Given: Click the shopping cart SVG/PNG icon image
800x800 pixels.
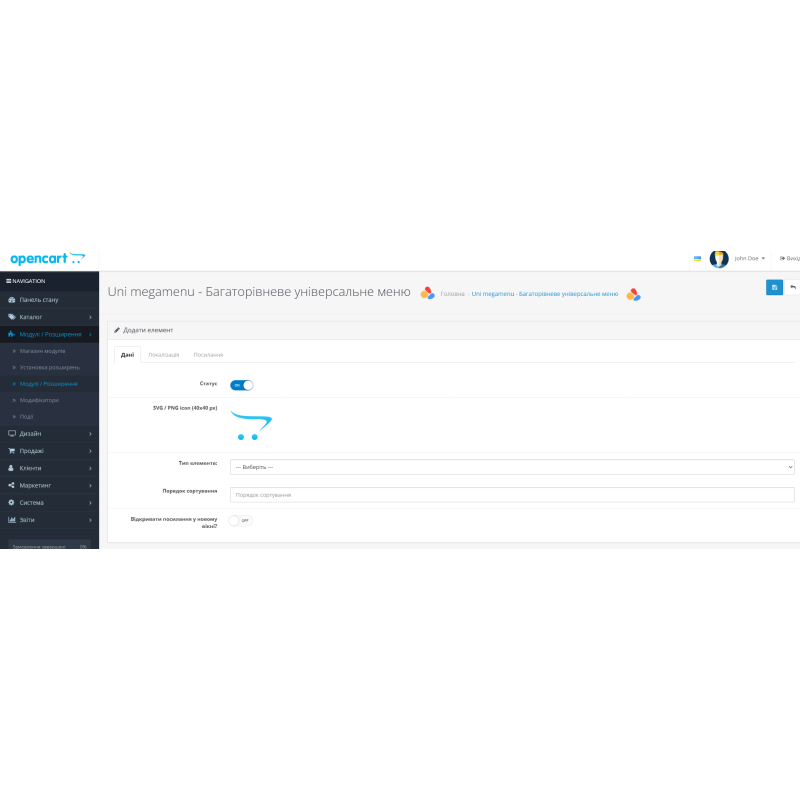Looking at the screenshot, I should 250,425.
